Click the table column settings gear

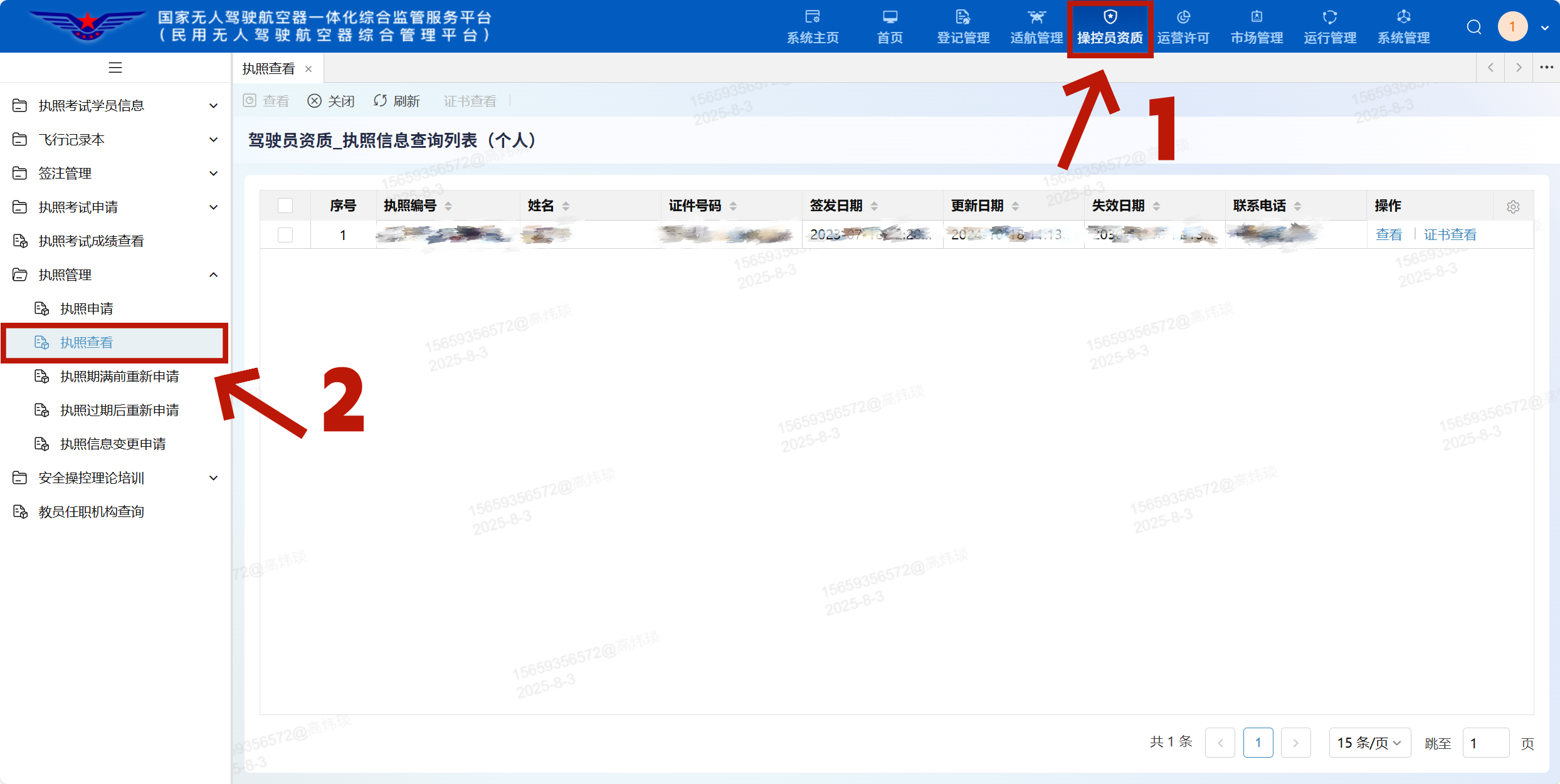pyautogui.click(x=1513, y=207)
